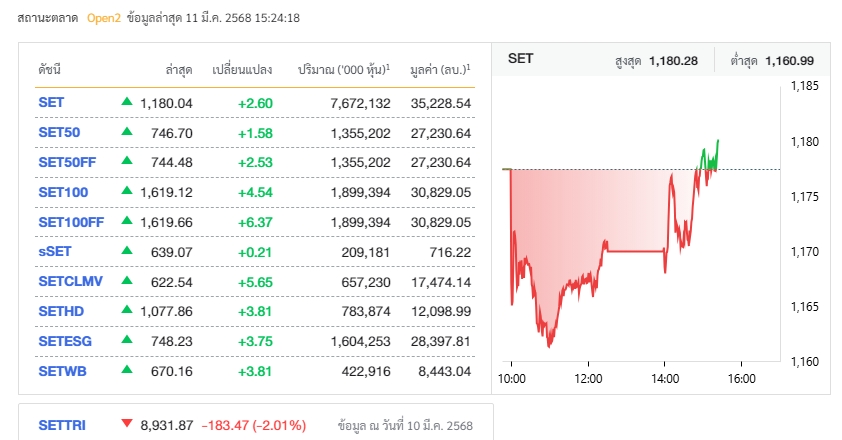Open the SETHD index link

[x=59, y=311]
